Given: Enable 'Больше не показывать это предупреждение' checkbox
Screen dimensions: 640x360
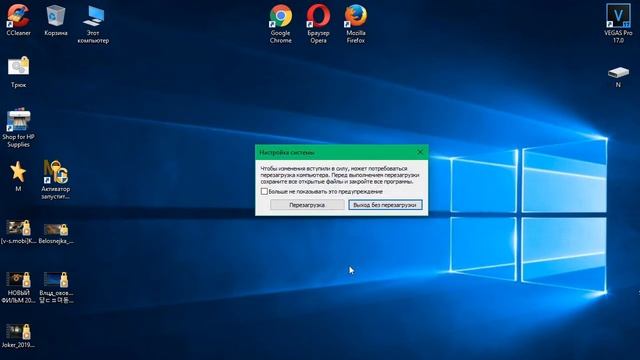Looking at the screenshot, I should (264, 191).
